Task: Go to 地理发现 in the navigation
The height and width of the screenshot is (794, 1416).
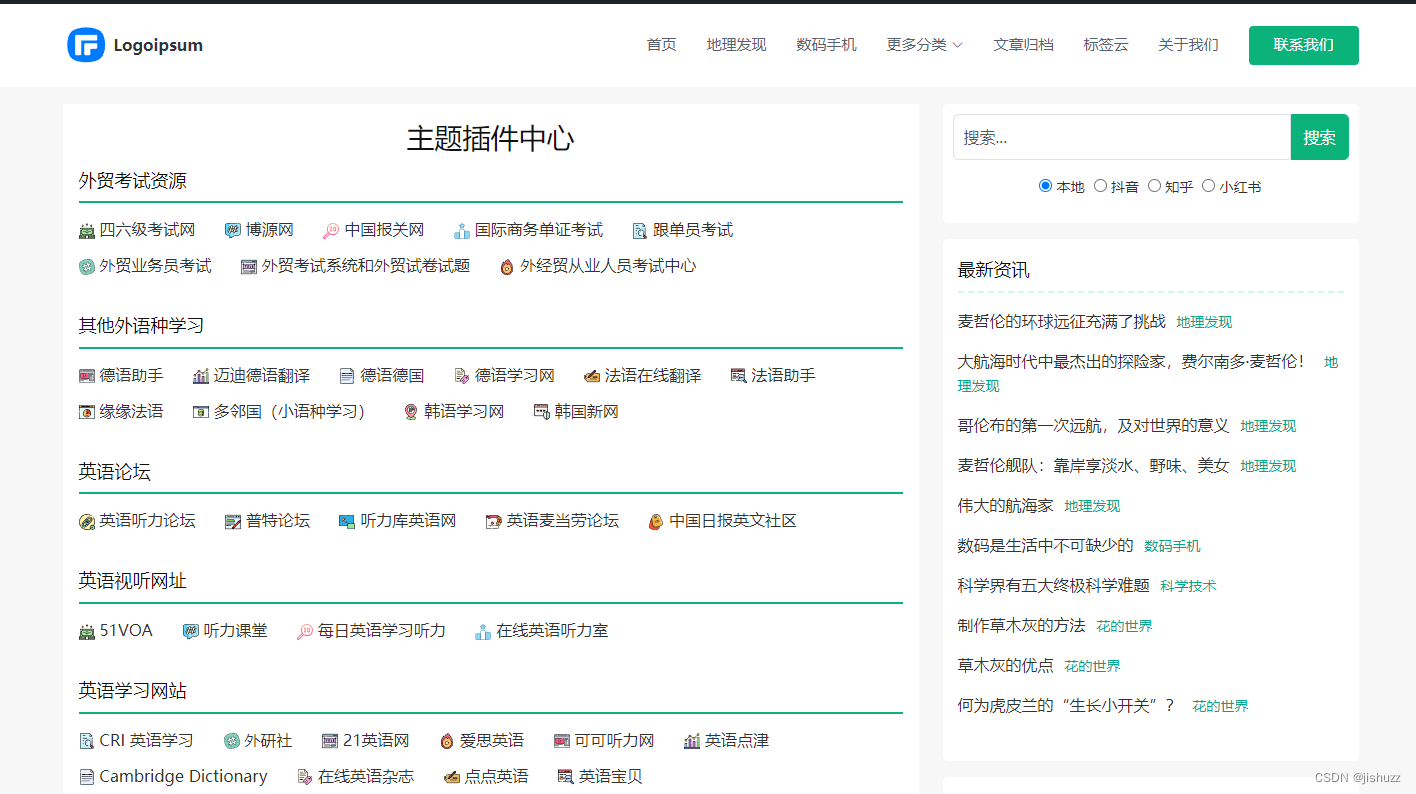Action: [736, 45]
